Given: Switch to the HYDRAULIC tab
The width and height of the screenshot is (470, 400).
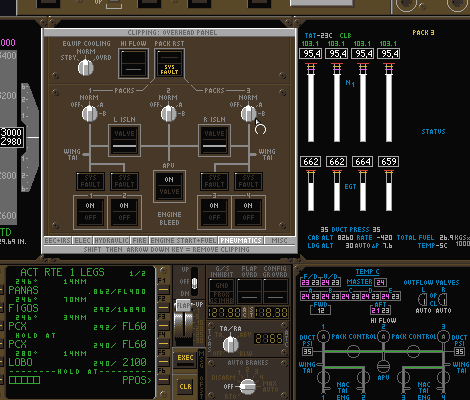Looking at the screenshot, I should coord(111,240).
